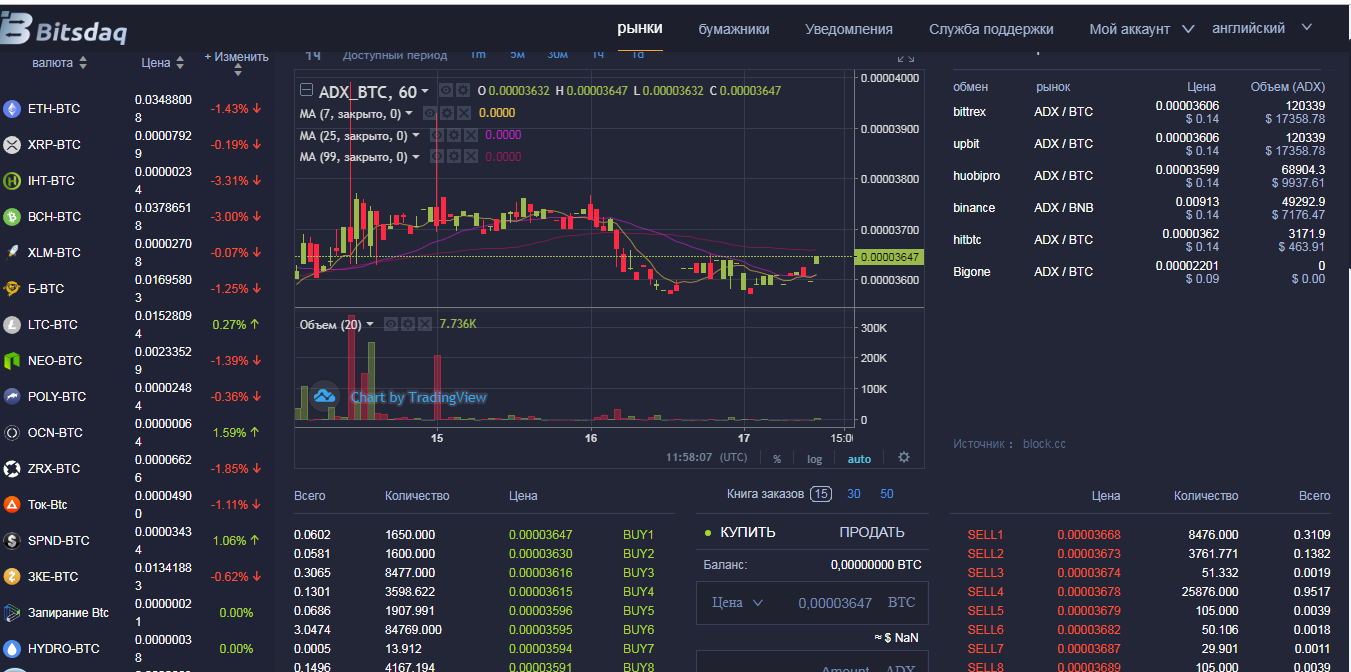This screenshot has height=672, width=1351.
Task: Toggle ADX_BTC series visibility eye
Action: coord(446,91)
